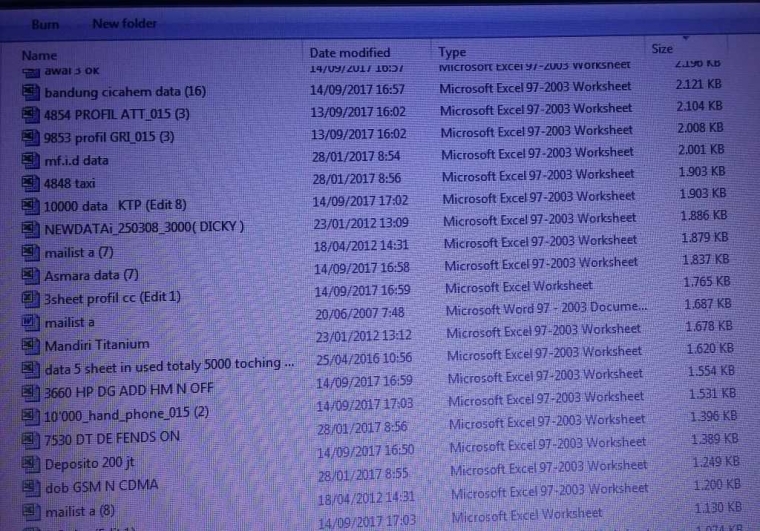Select file name Asmara data (7)
The image size is (760, 531).
(91, 275)
